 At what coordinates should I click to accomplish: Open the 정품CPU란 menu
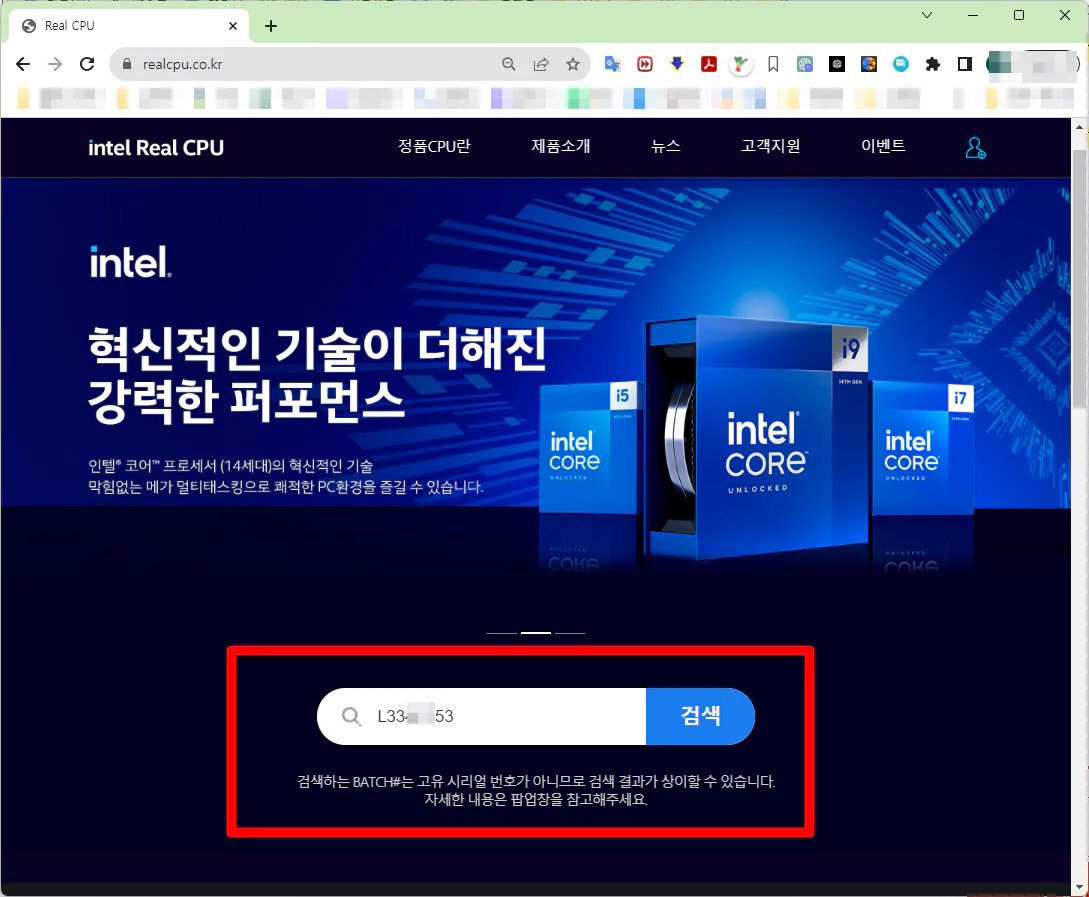[x=434, y=146]
